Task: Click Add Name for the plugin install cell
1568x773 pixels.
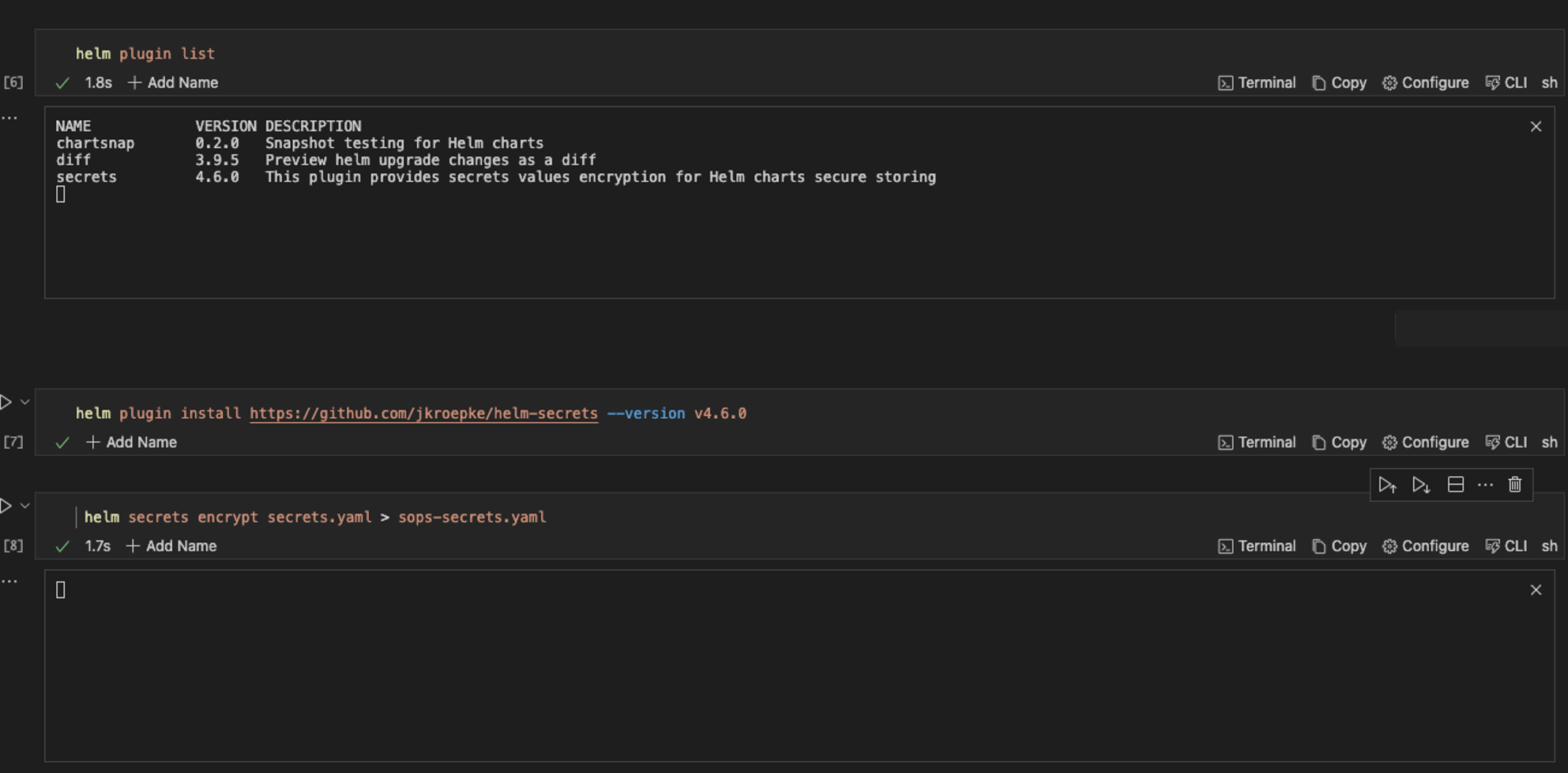Action: [131, 442]
